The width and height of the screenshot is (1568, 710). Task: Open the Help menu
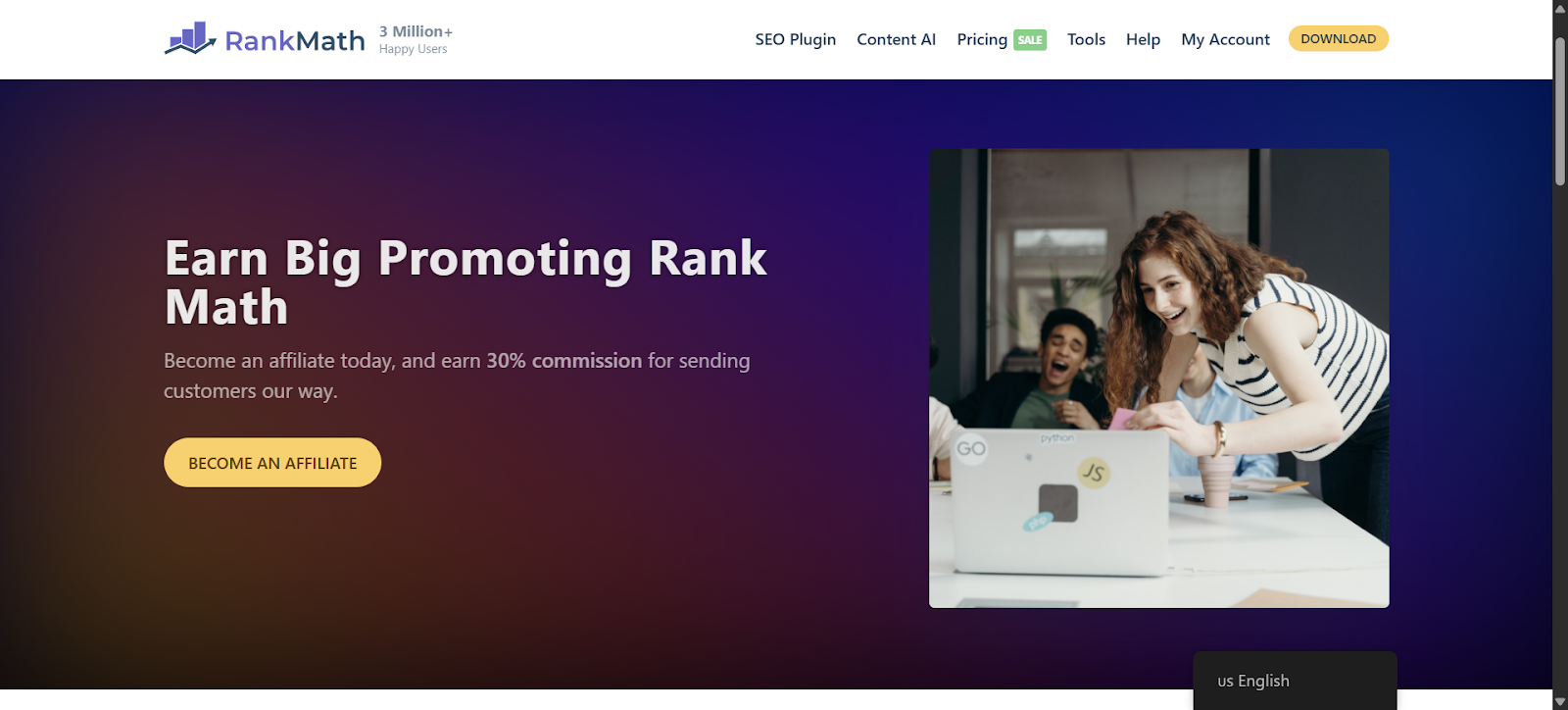(1143, 39)
